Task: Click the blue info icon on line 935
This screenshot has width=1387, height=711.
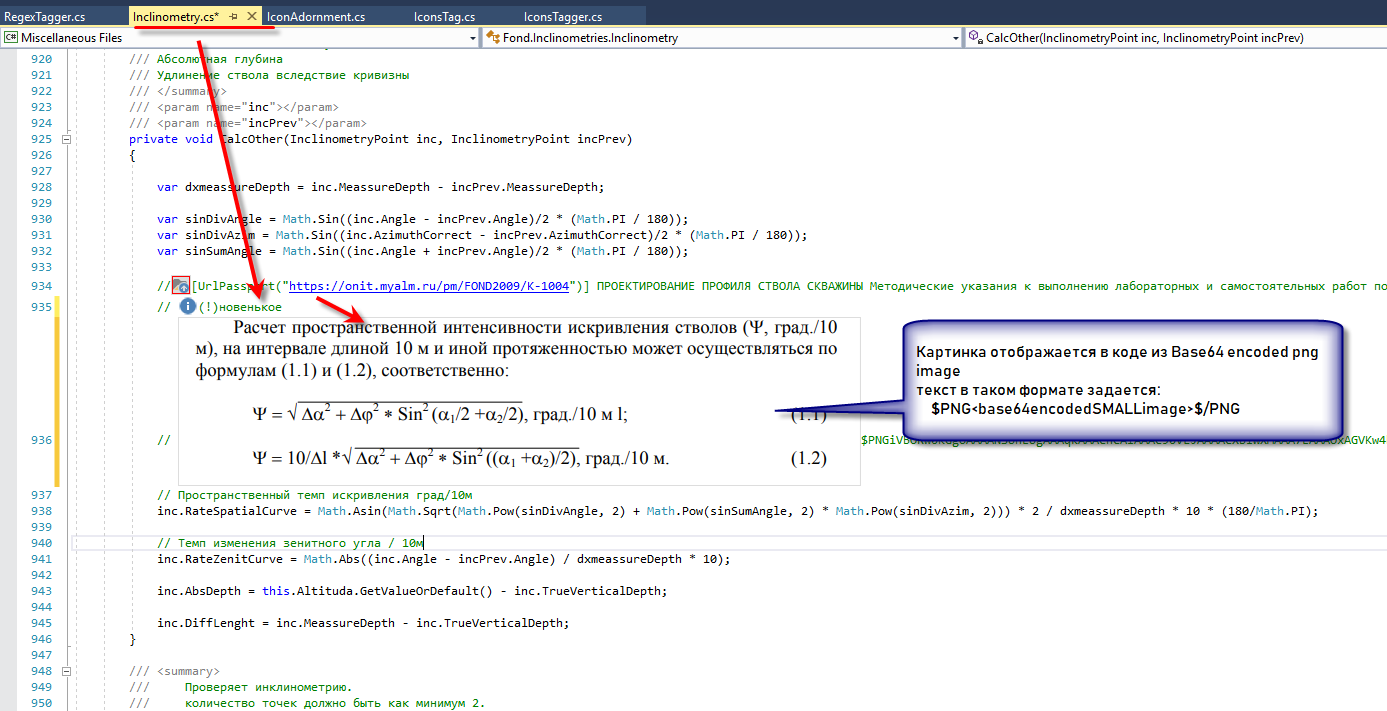Action: pos(187,307)
